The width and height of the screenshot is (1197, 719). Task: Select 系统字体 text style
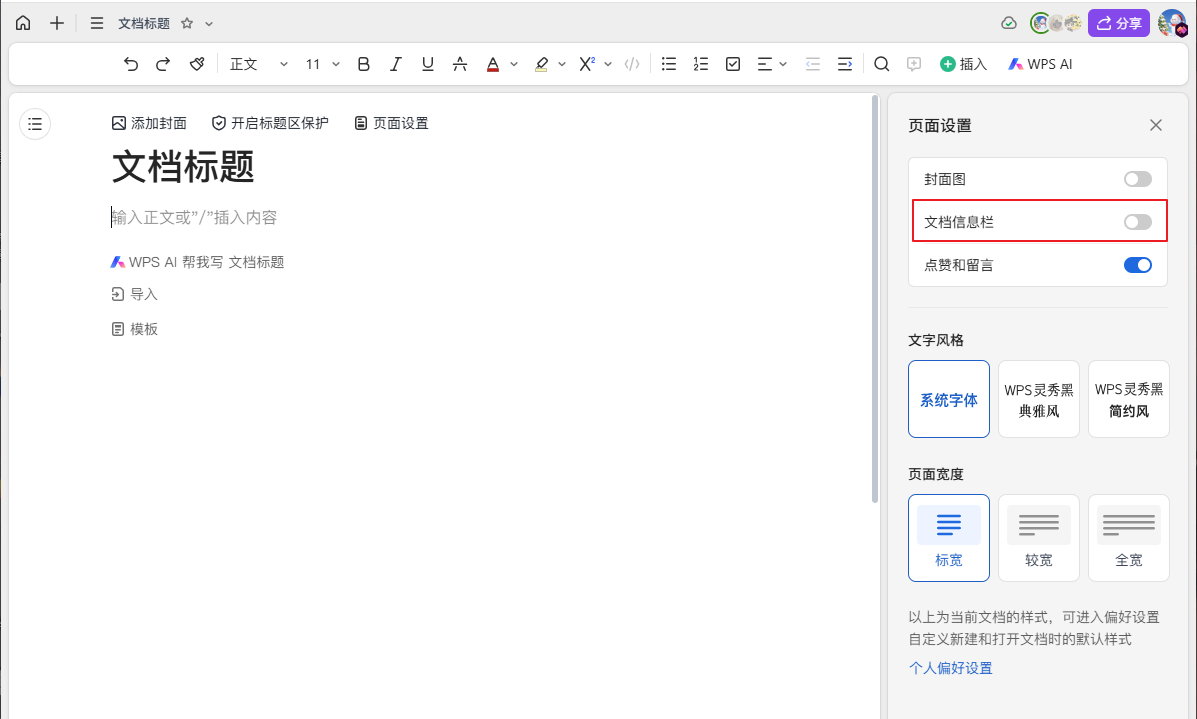(949, 399)
